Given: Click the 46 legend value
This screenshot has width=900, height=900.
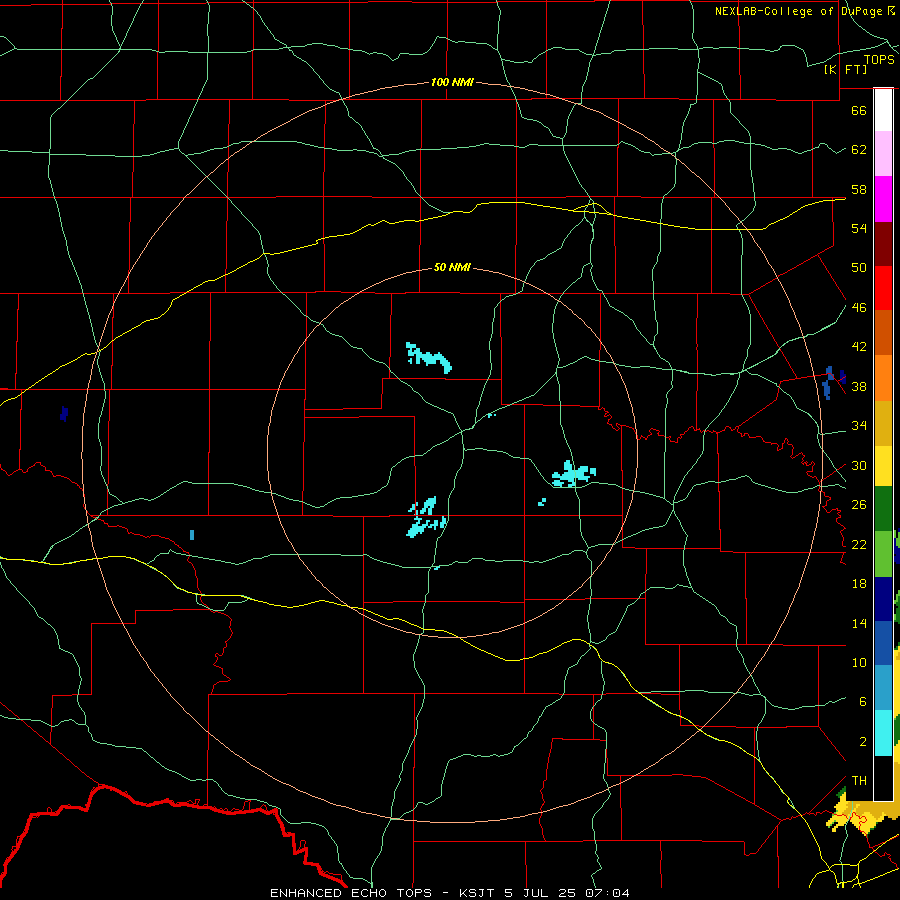Looking at the screenshot, I should (859, 307).
